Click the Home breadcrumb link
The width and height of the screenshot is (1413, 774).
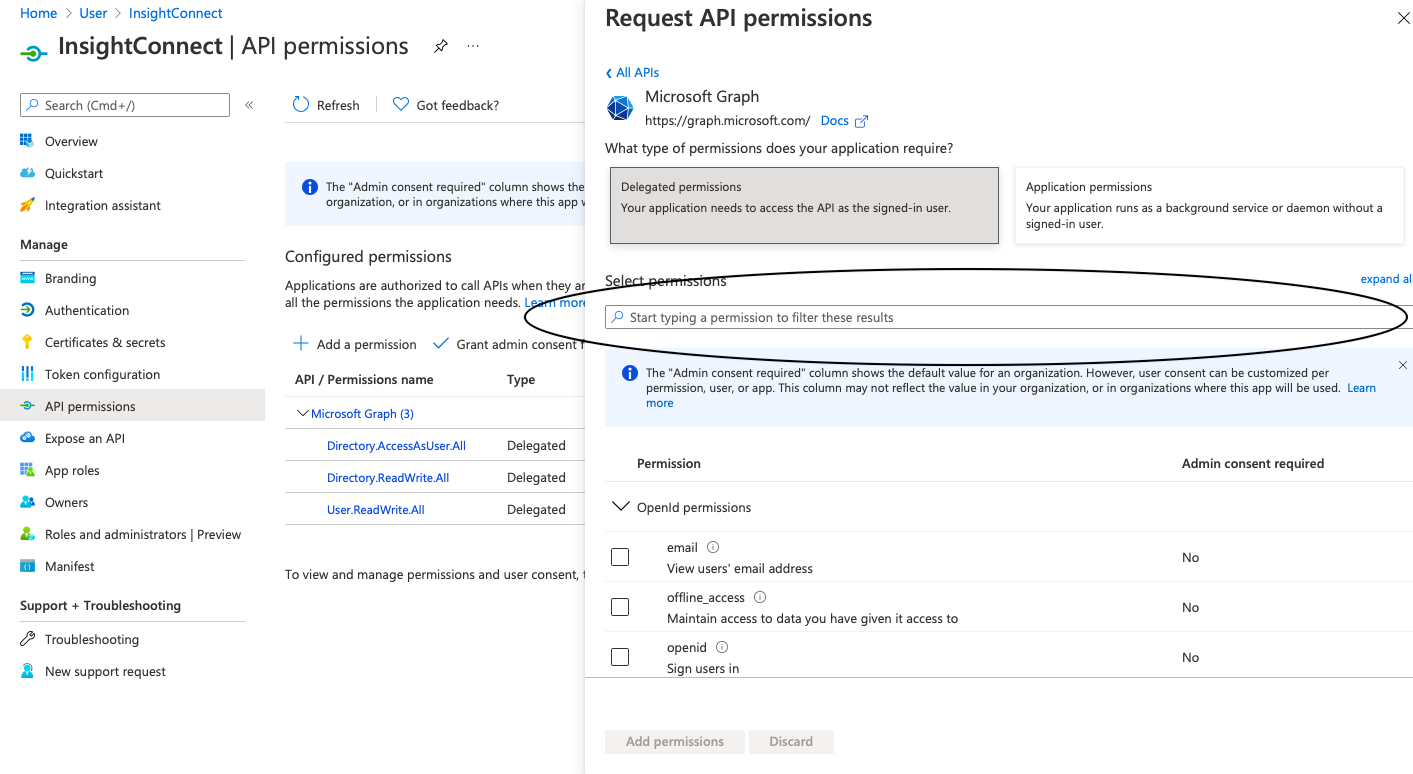coord(38,13)
